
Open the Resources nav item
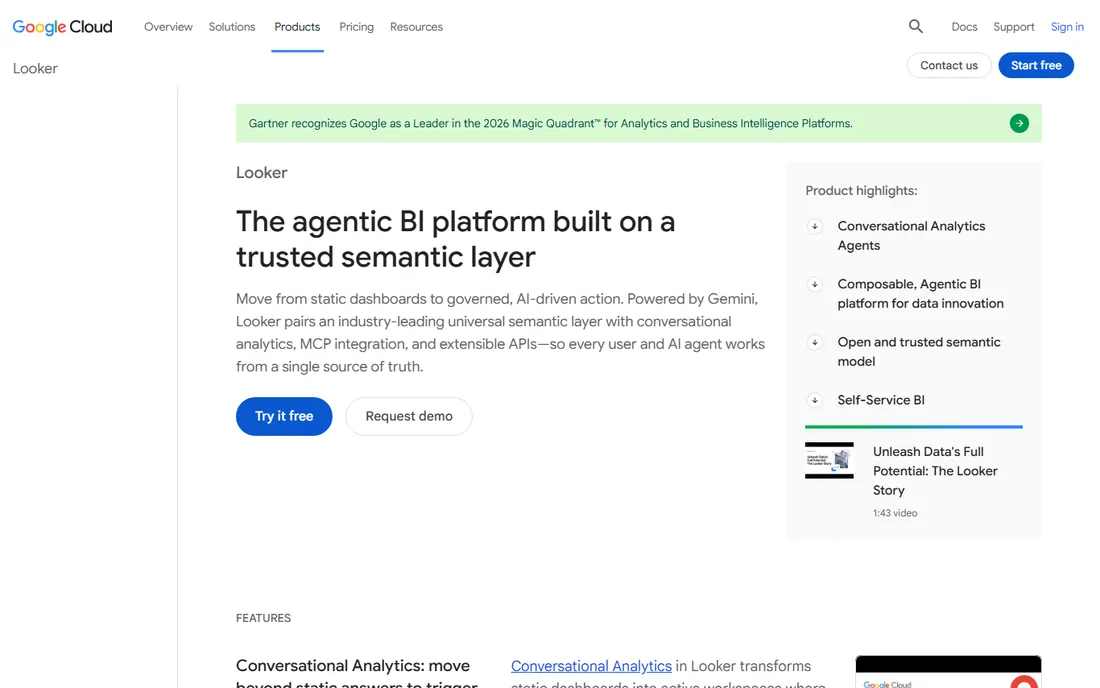point(416,27)
